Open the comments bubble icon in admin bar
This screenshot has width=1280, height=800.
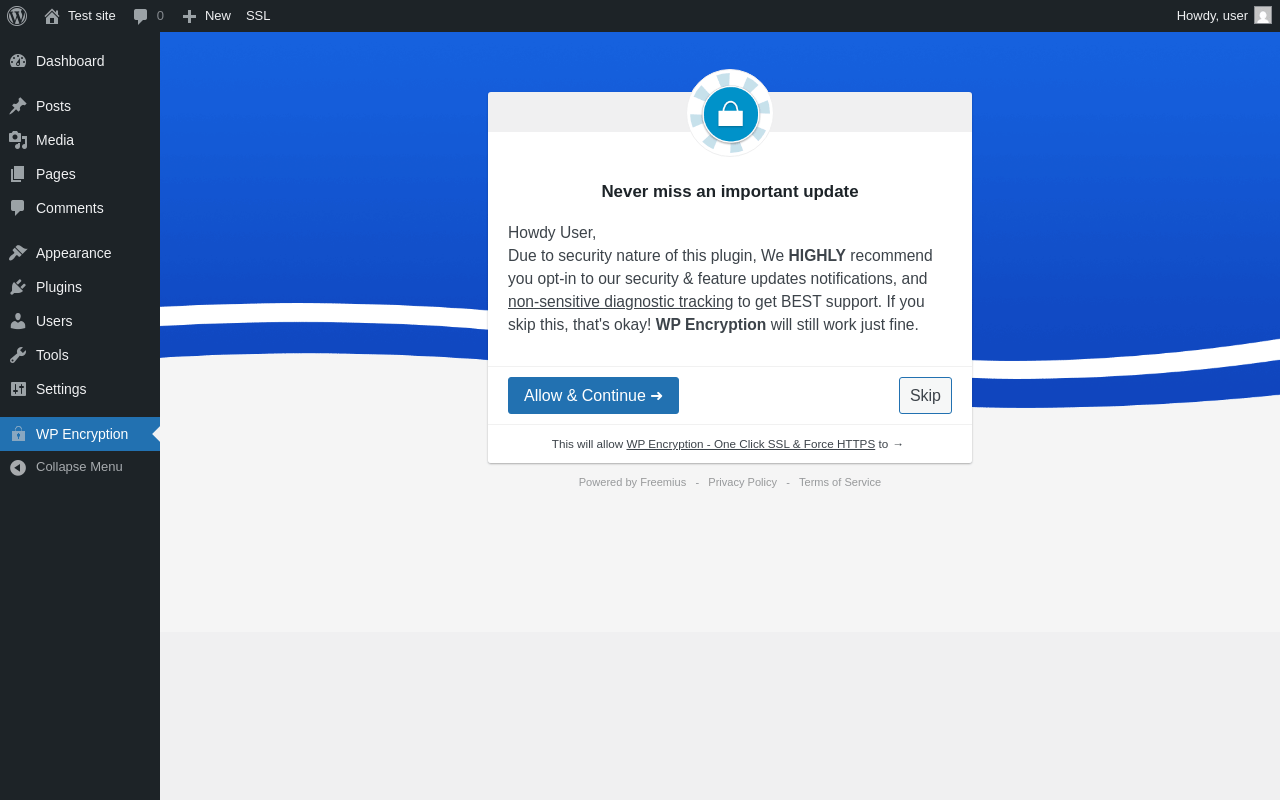point(141,16)
